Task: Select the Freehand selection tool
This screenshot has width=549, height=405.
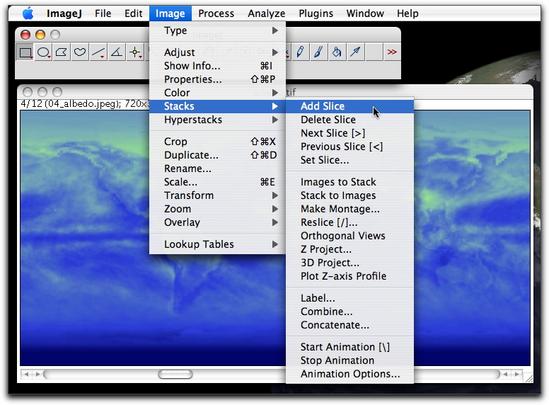Action: pos(80,53)
